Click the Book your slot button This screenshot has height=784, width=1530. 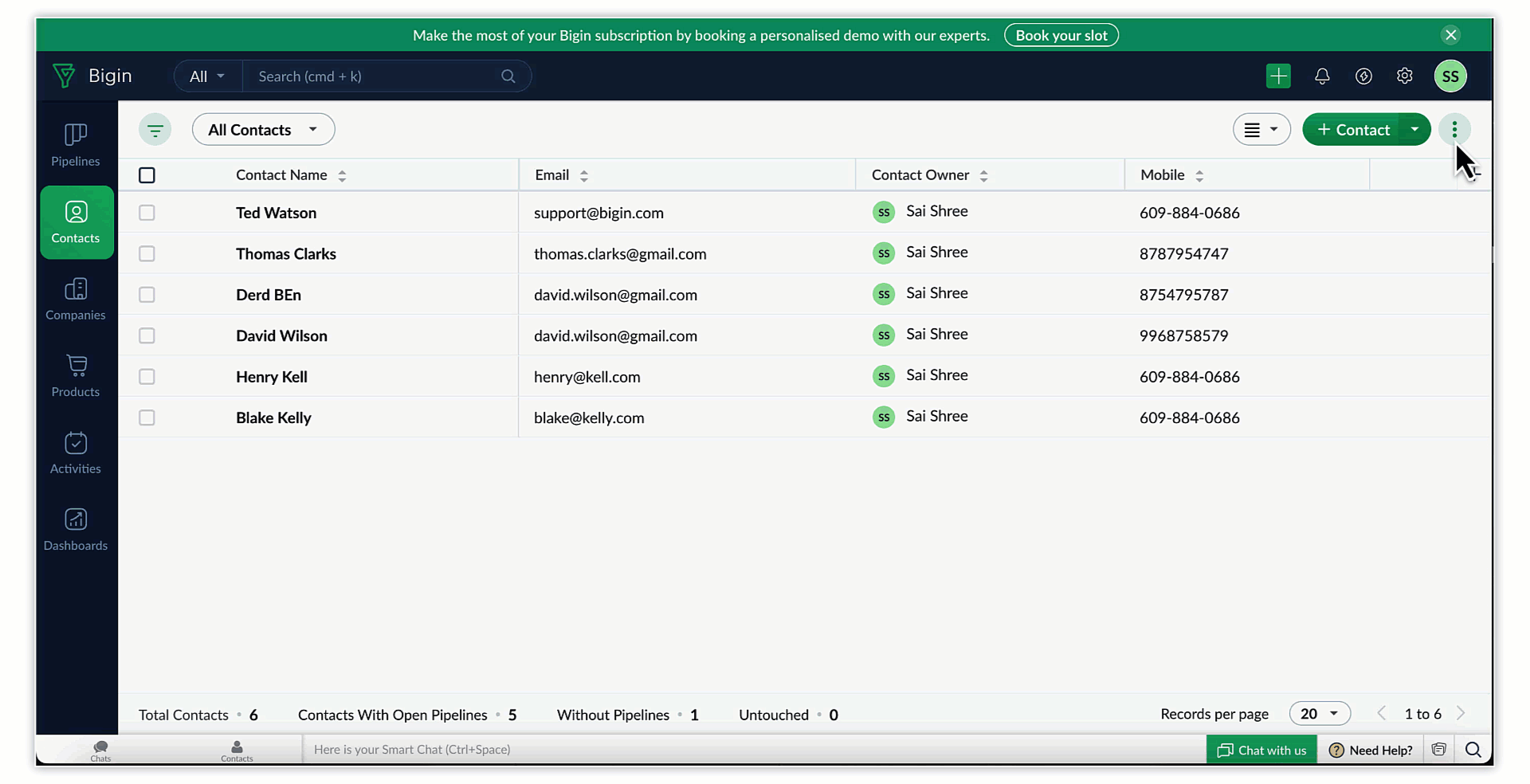pyautogui.click(x=1061, y=35)
